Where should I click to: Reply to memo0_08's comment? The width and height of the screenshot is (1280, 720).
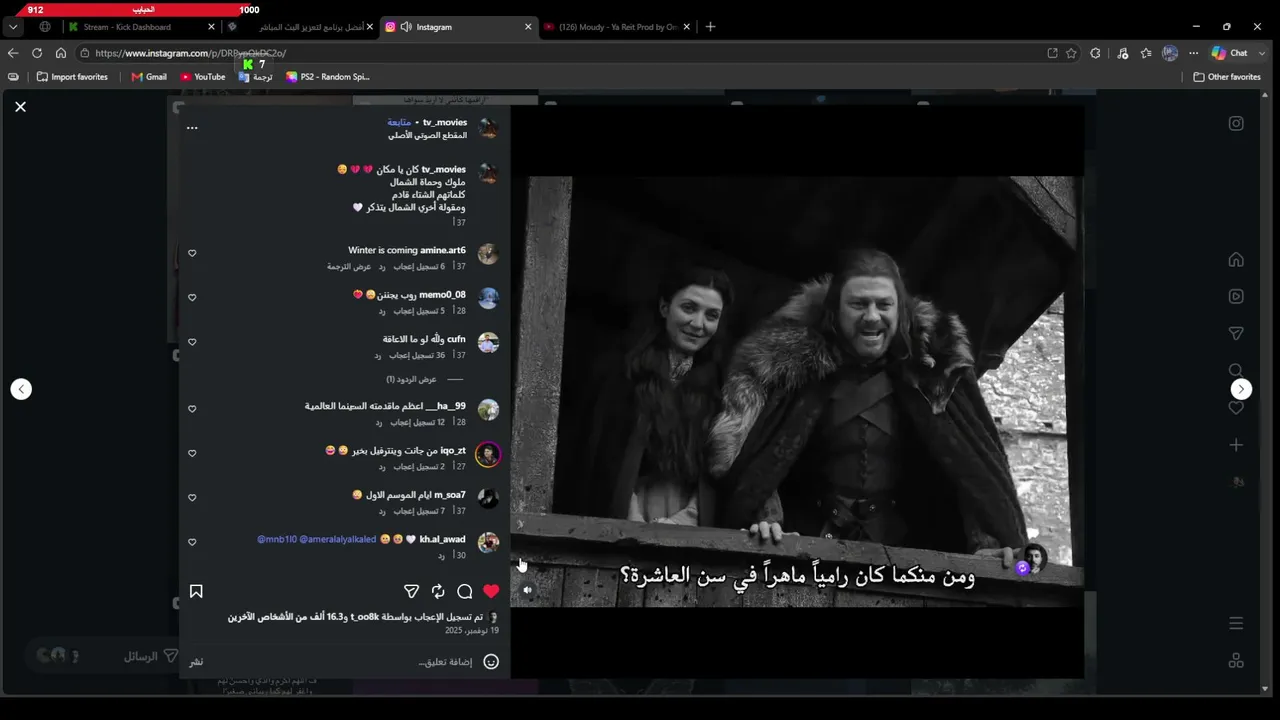(x=382, y=311)
